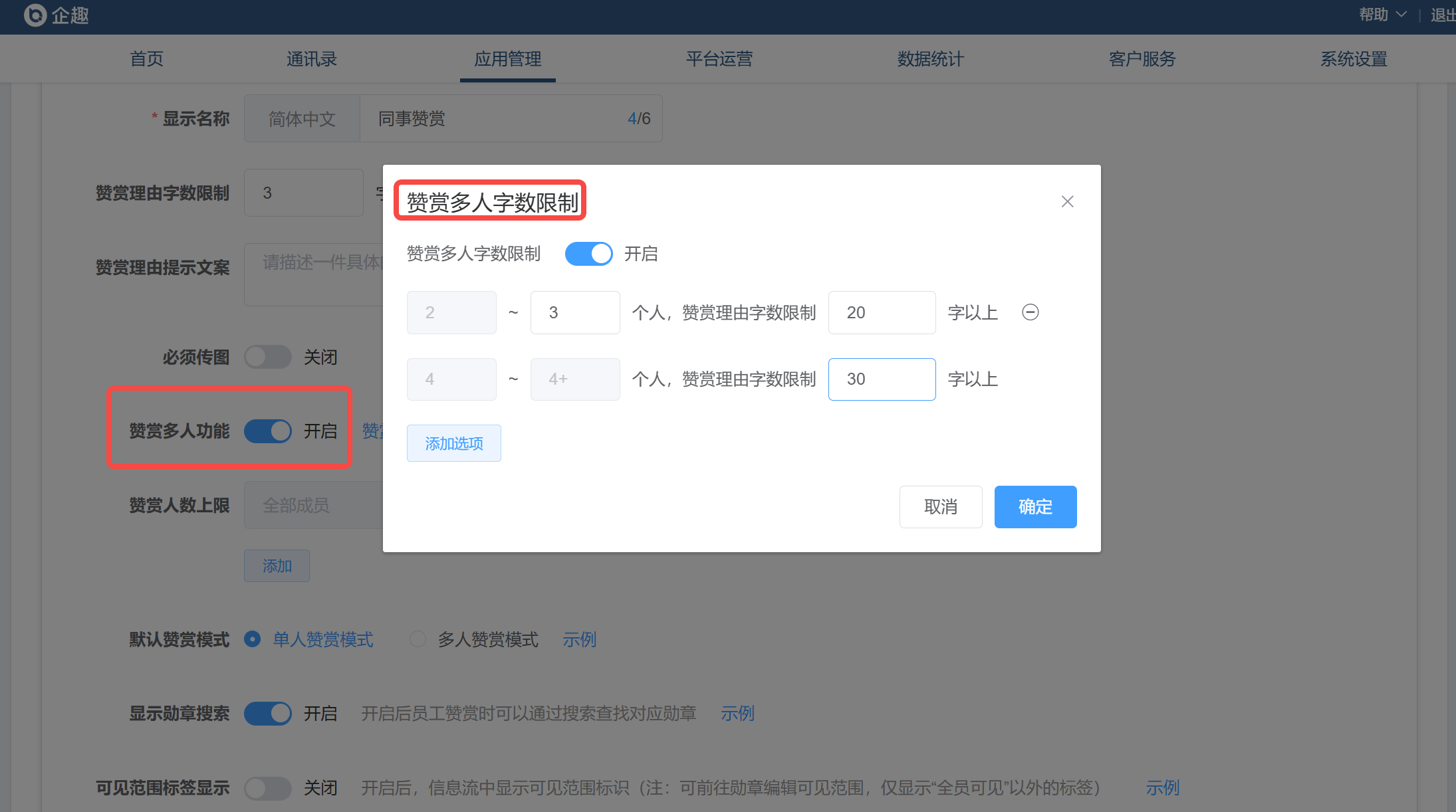Switch to the 平台运营 tab
The width and height of the screenshot is (1456, 812).
(x=719, y=59)
